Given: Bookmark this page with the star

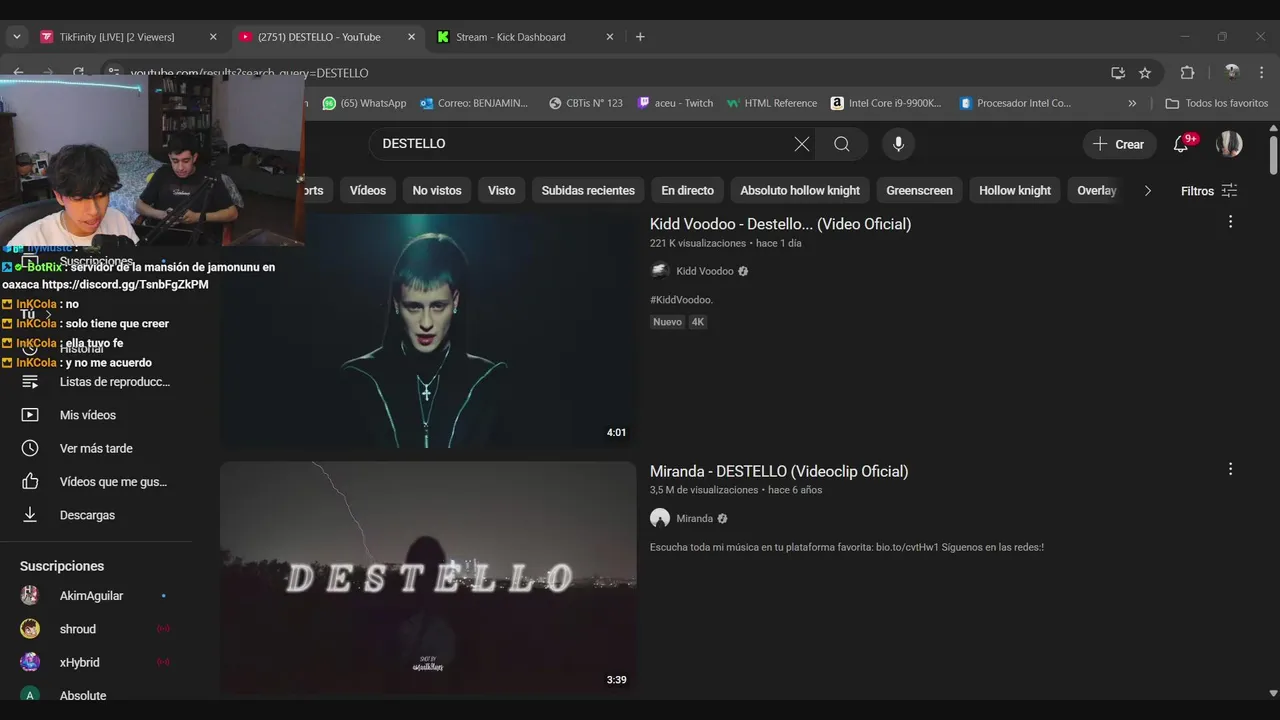Looking at the screenshot, I should pos(1145,73).
